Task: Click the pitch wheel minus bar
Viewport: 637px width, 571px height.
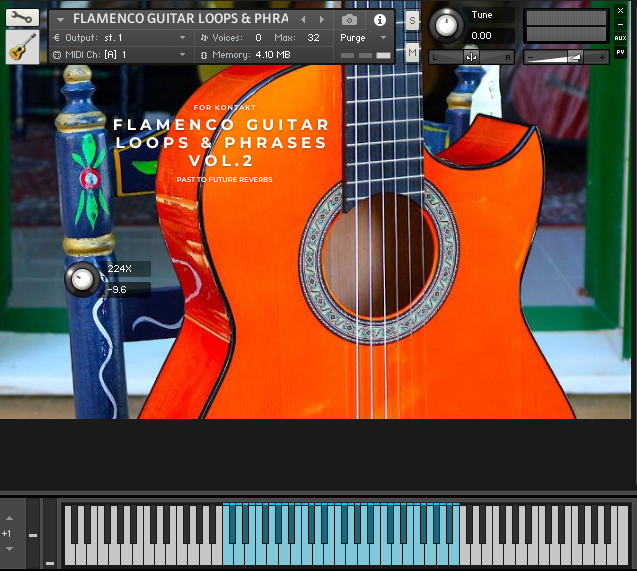Action: pos(33,536)
